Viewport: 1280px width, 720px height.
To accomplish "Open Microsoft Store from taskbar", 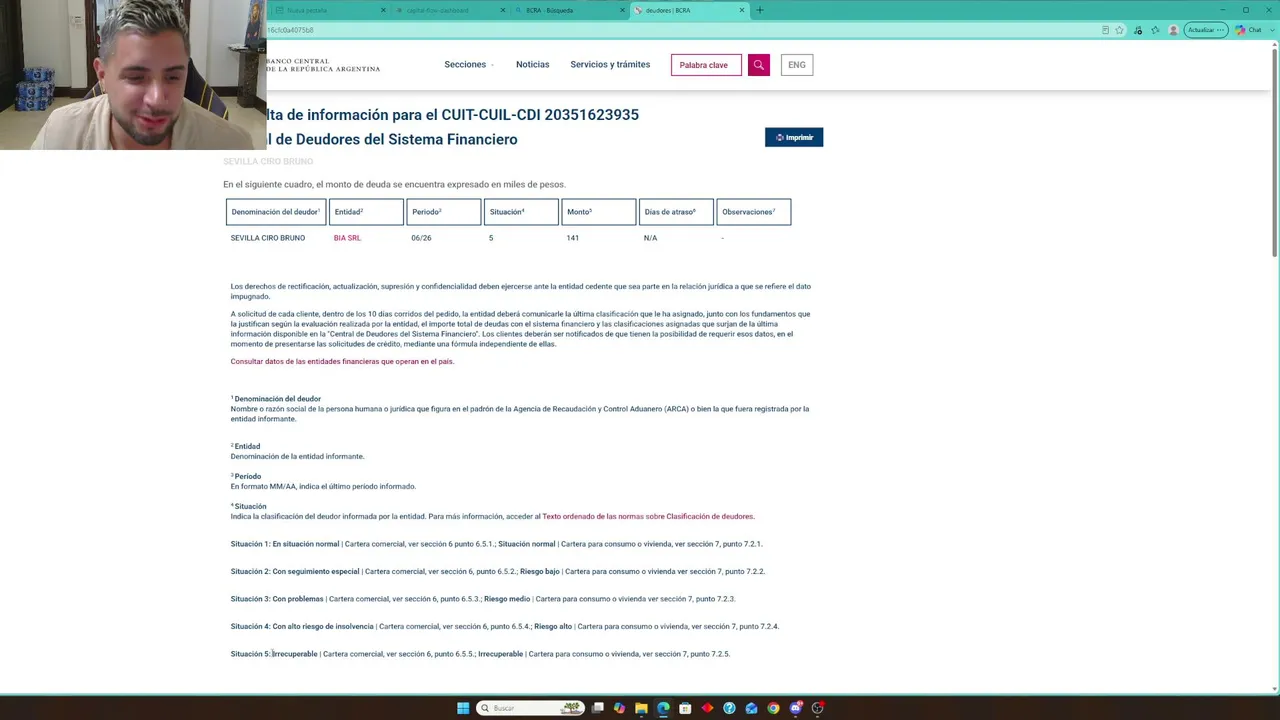I will click(685, 708).
